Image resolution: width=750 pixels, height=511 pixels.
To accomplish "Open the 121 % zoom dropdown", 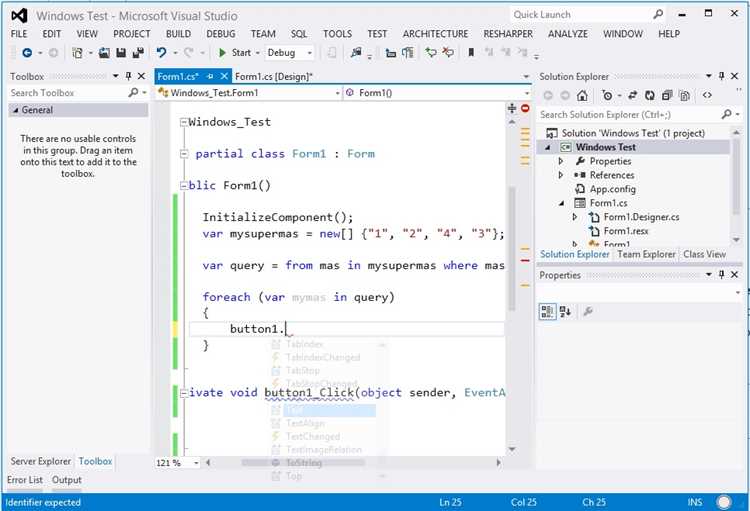I will pyautogui.click(x=196, y=463).
